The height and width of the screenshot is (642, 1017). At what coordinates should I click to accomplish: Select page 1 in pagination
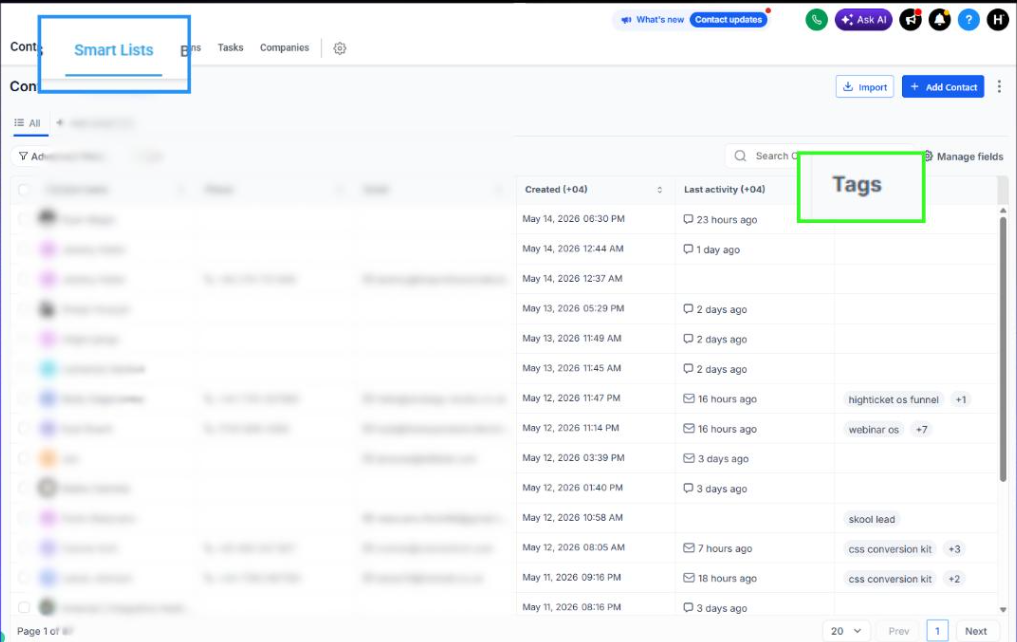pos(937,631)
